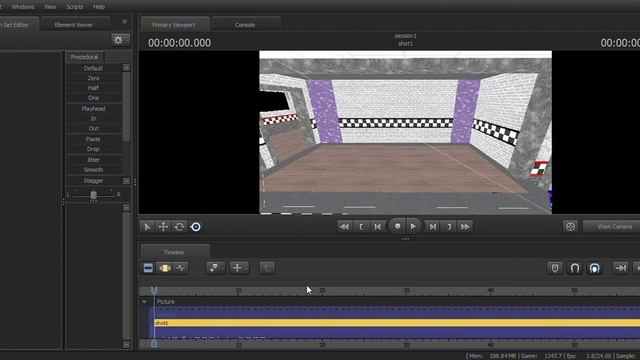The width and height of the screenshot is (640, 360).
Task: Toggle the lock icon in timeline toolbar
Action: pyautogui.click(x=555, y=268)
